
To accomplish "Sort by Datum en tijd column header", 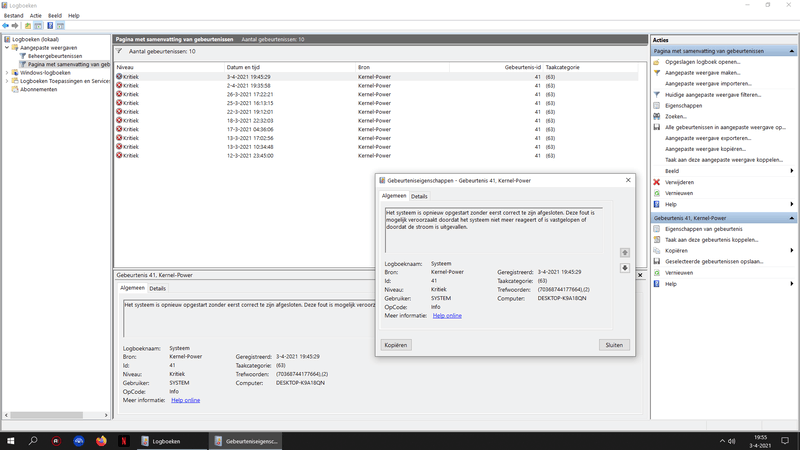I will point(290,67).
